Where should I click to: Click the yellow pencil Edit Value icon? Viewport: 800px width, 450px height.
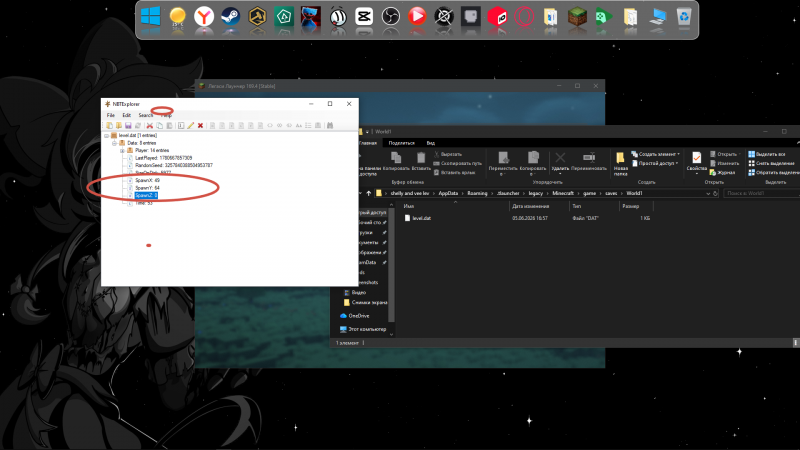pos(190,126)
